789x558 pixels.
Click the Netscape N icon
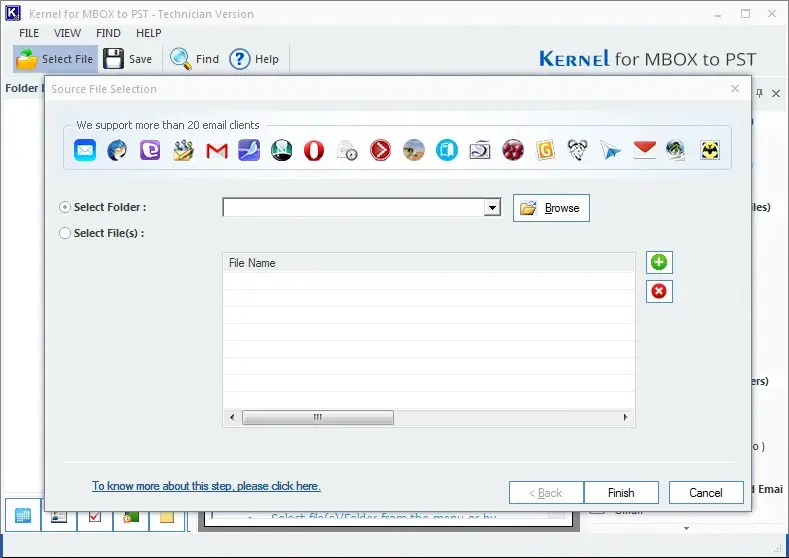[x=282, y=150]
